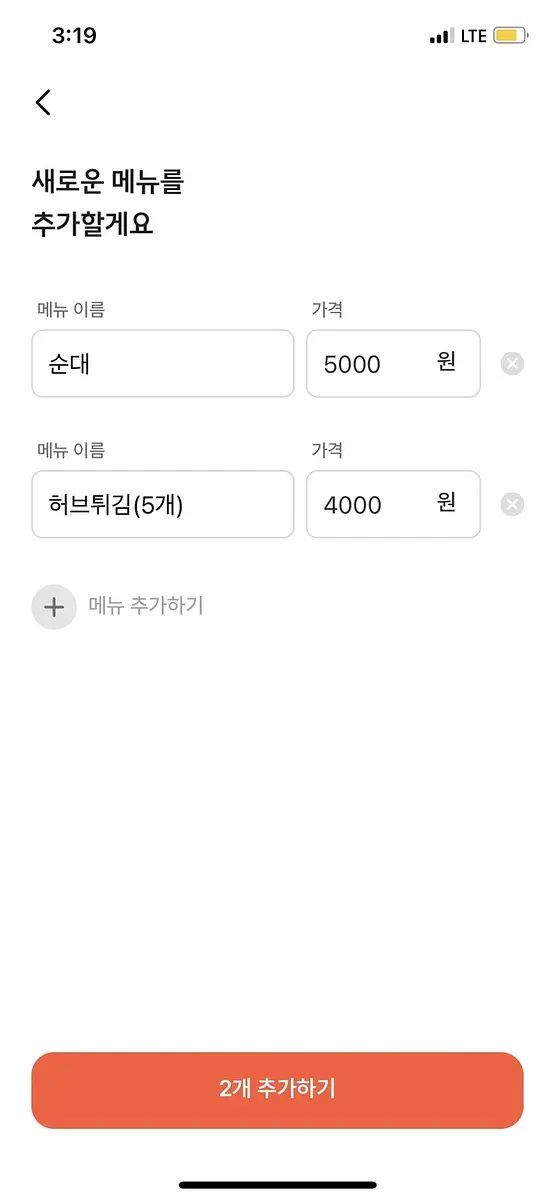Tap the 메뉴 추가하기 text link

pos(146,605)
